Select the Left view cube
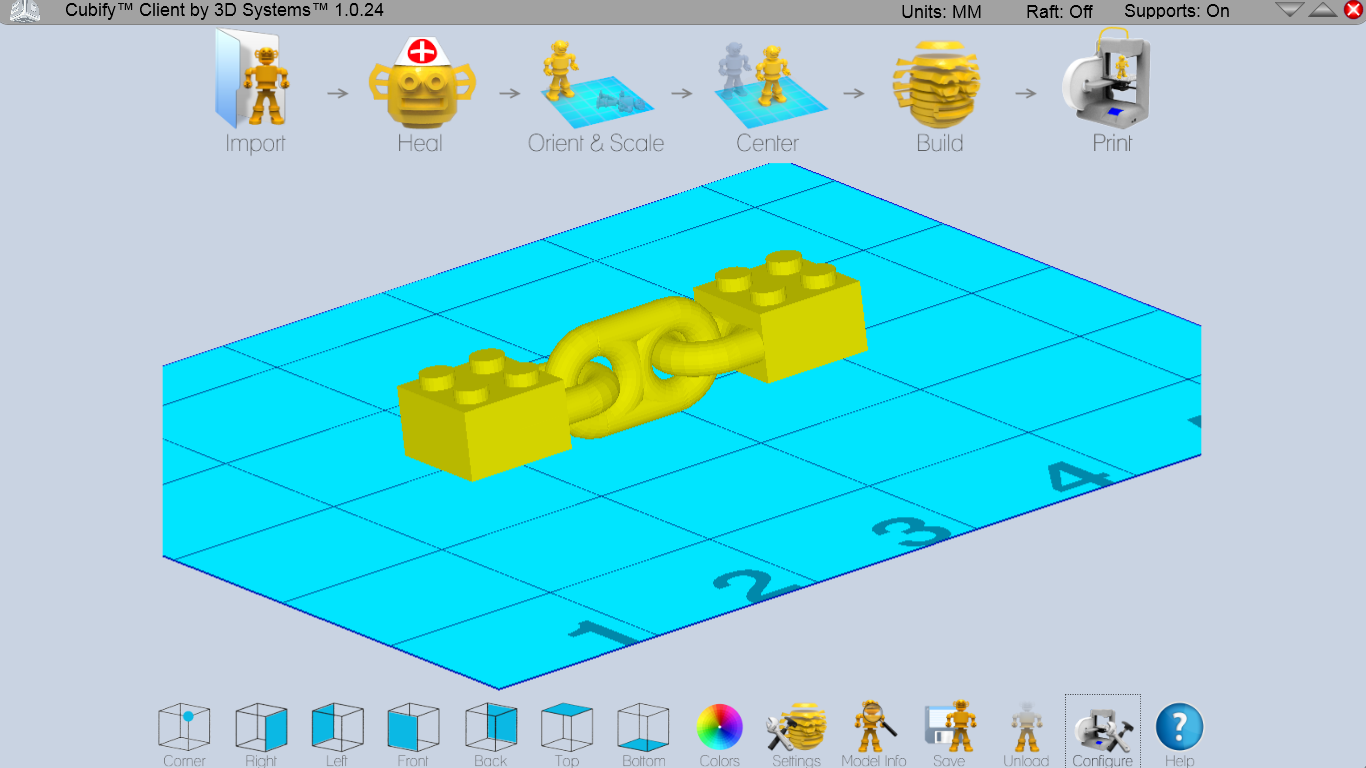This screenshot has height=768, width=1366. [337, 728]
